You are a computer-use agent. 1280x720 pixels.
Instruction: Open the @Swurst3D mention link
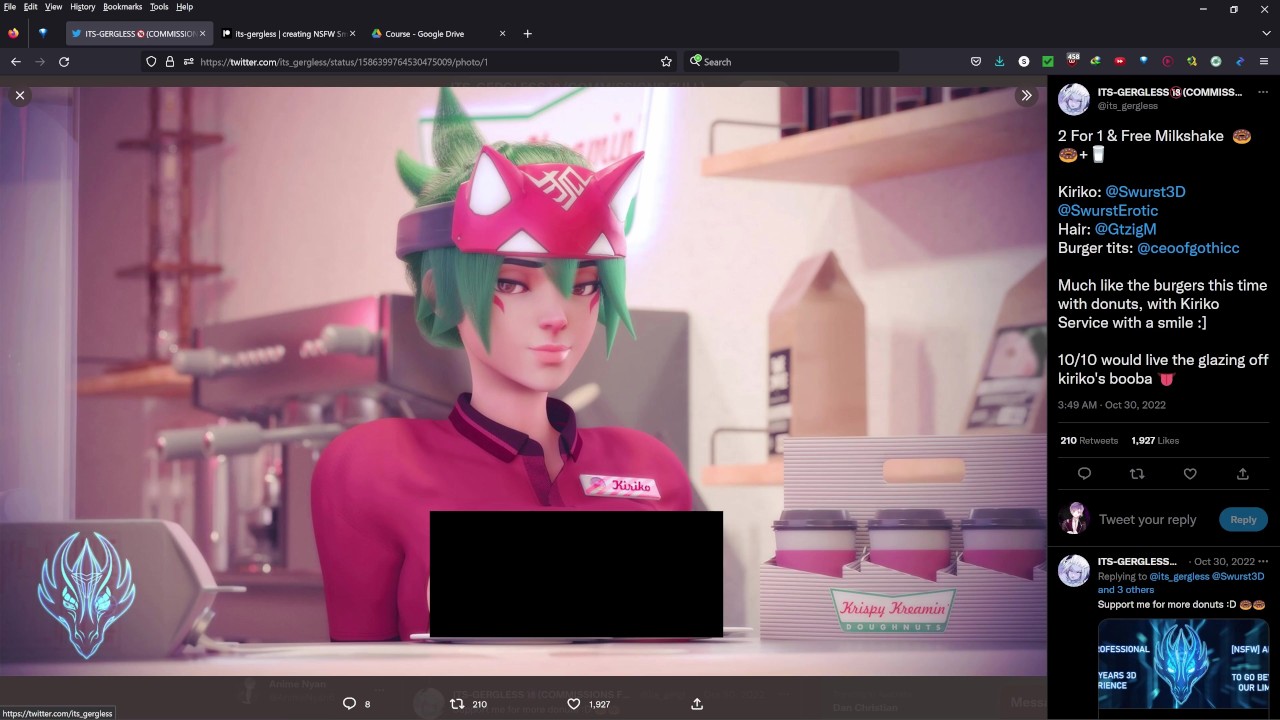point(1145,192)
